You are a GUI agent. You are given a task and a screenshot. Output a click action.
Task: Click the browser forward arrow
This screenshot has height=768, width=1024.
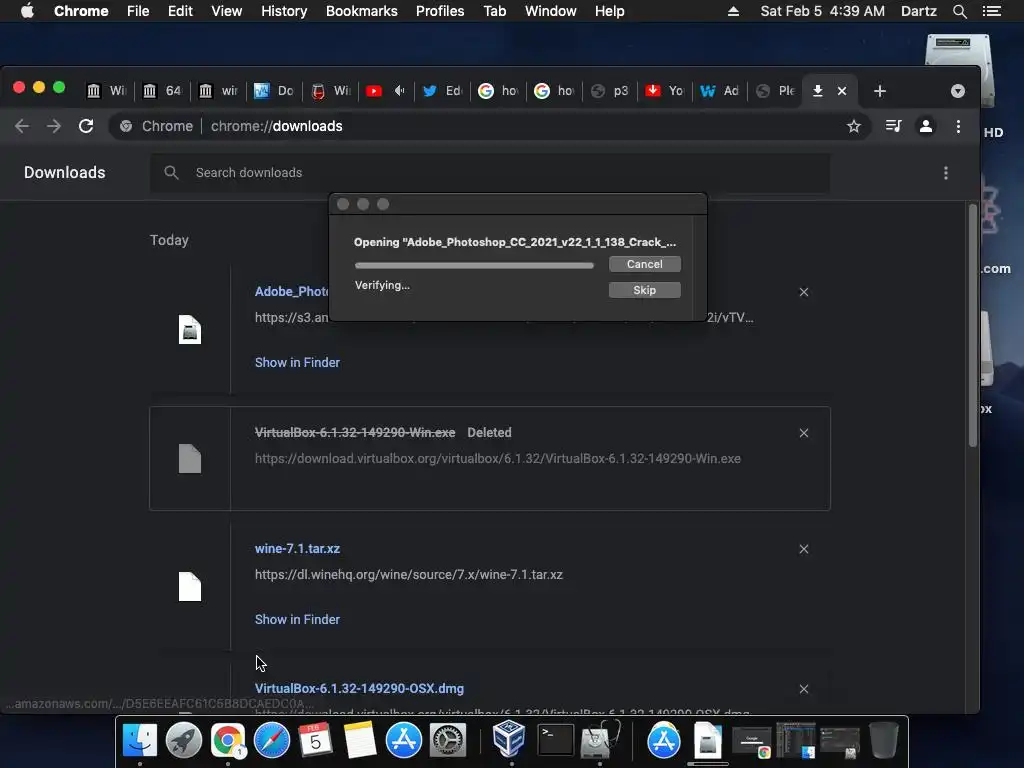(54, 126)
